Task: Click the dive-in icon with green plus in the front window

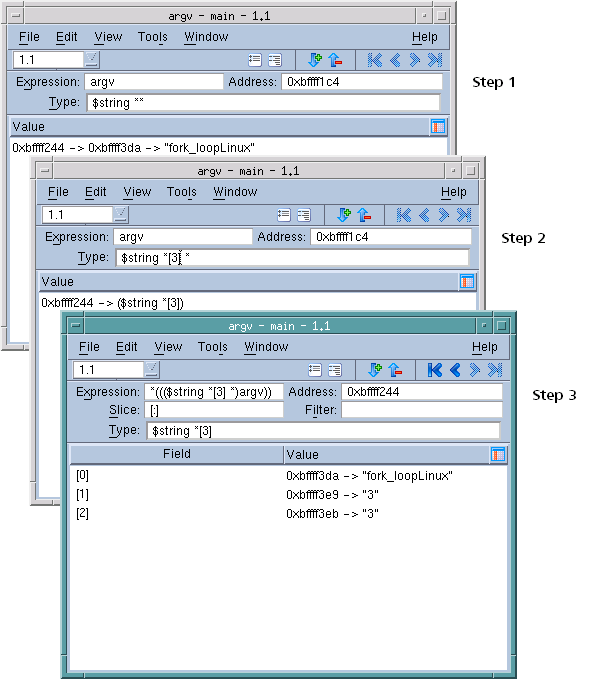Action: tap(375, 370)
